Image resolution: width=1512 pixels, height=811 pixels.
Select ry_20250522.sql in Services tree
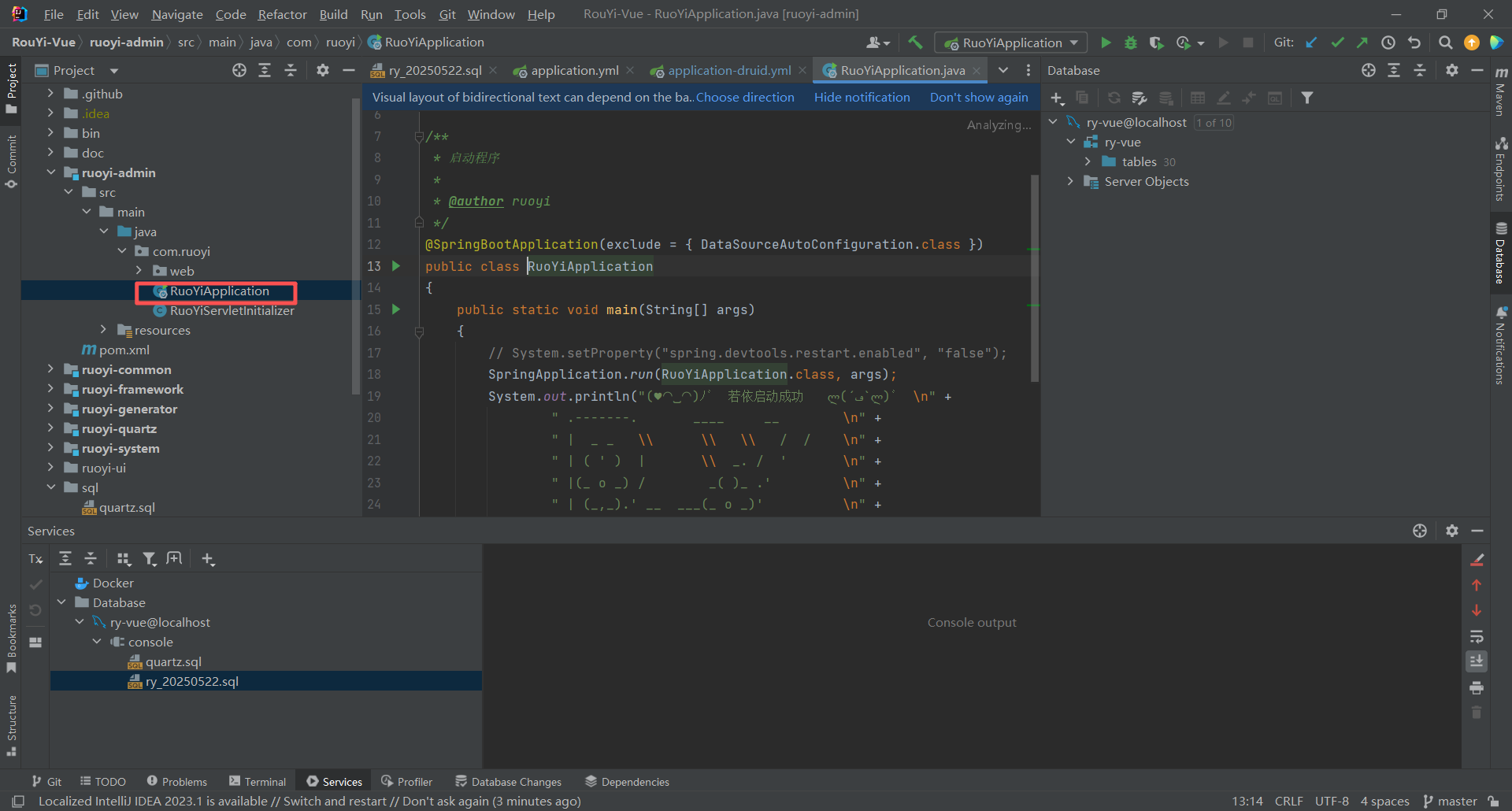click(x=191, y=681)
